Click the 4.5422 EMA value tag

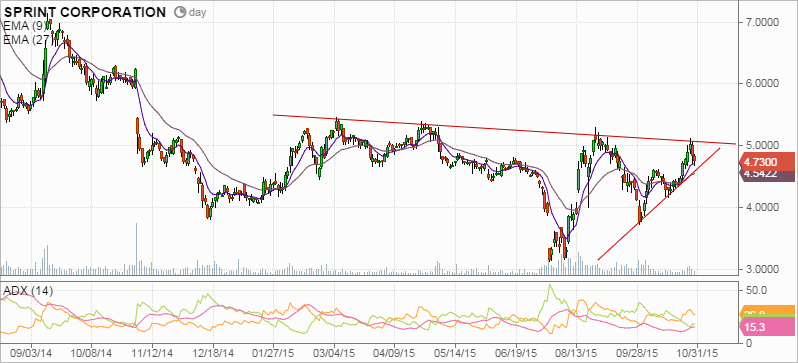767,176
